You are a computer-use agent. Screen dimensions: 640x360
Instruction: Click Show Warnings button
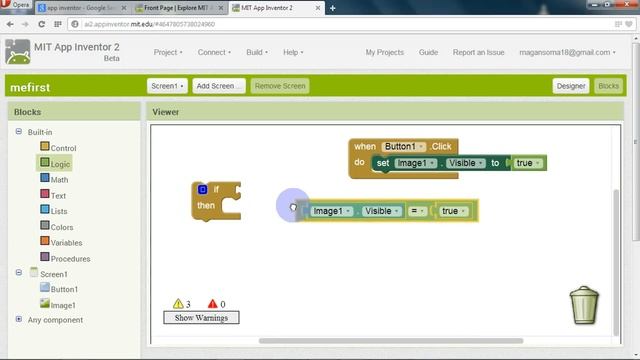201,318
